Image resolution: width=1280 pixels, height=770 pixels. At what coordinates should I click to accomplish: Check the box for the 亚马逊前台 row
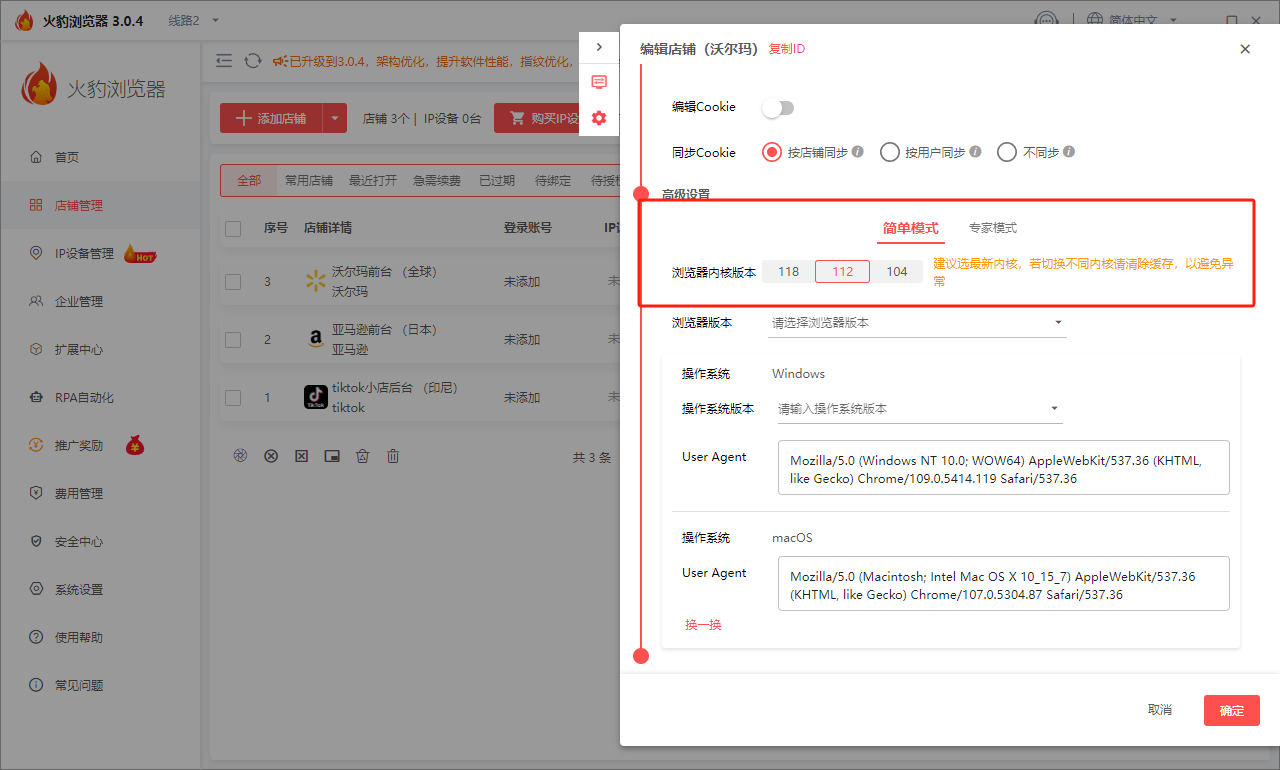(233, 340)
